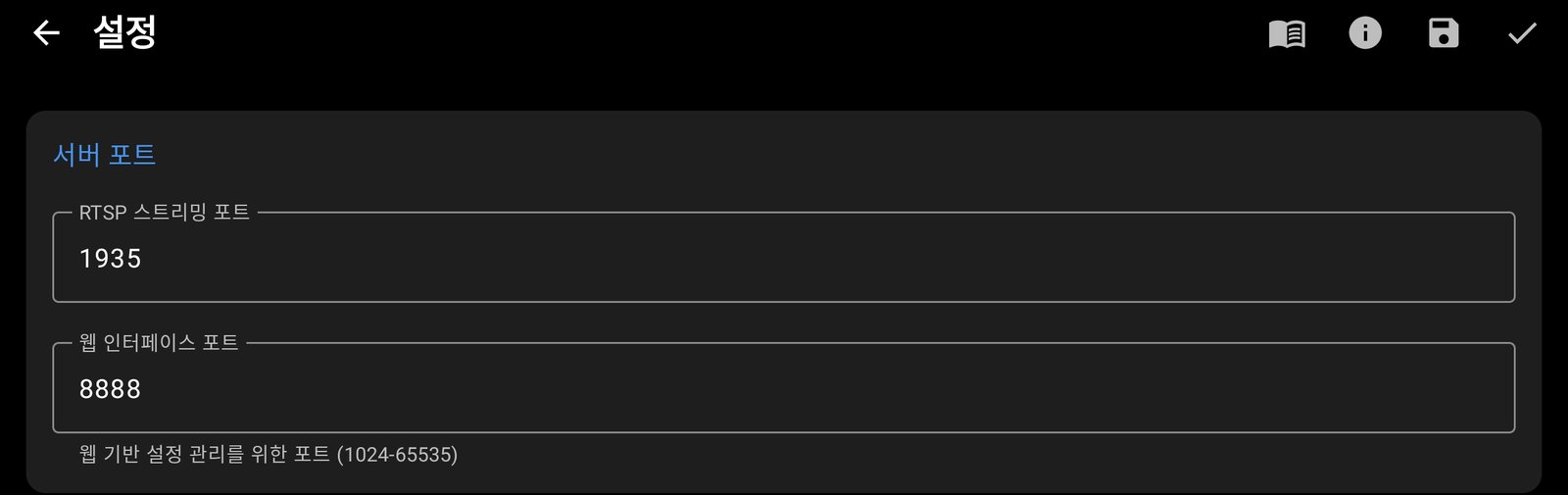Click the 웹 인터페이스 포트 floating label
This screenshot has height=495, width=1568.
[159, 343]
